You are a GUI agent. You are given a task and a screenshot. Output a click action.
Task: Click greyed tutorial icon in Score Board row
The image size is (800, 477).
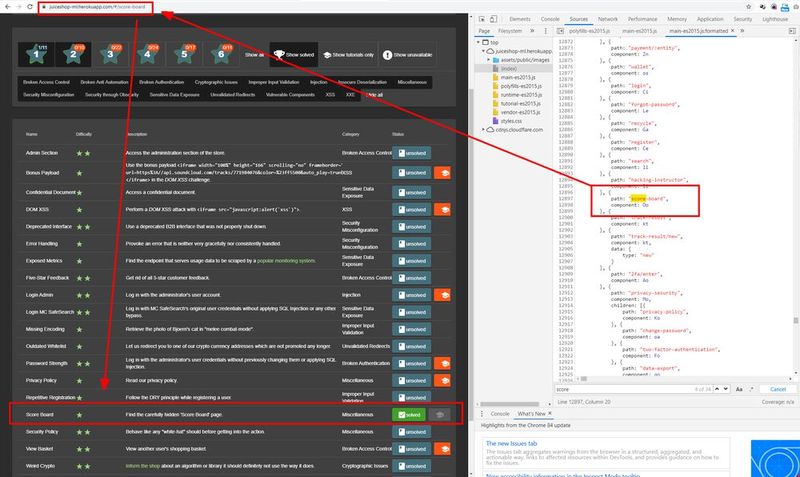440,415
